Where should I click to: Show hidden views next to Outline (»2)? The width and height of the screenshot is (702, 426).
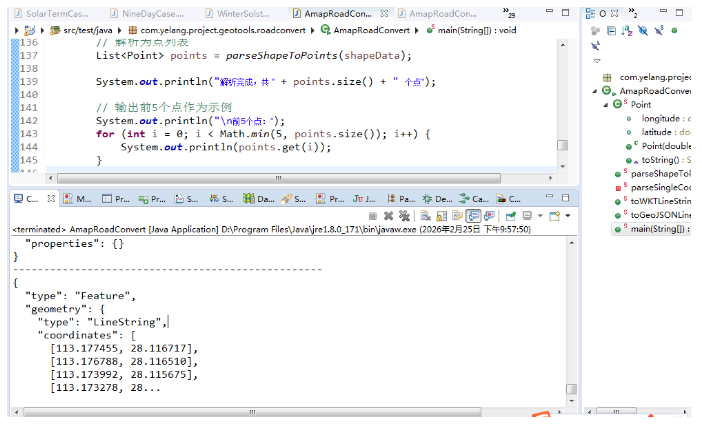coord(633,12)
